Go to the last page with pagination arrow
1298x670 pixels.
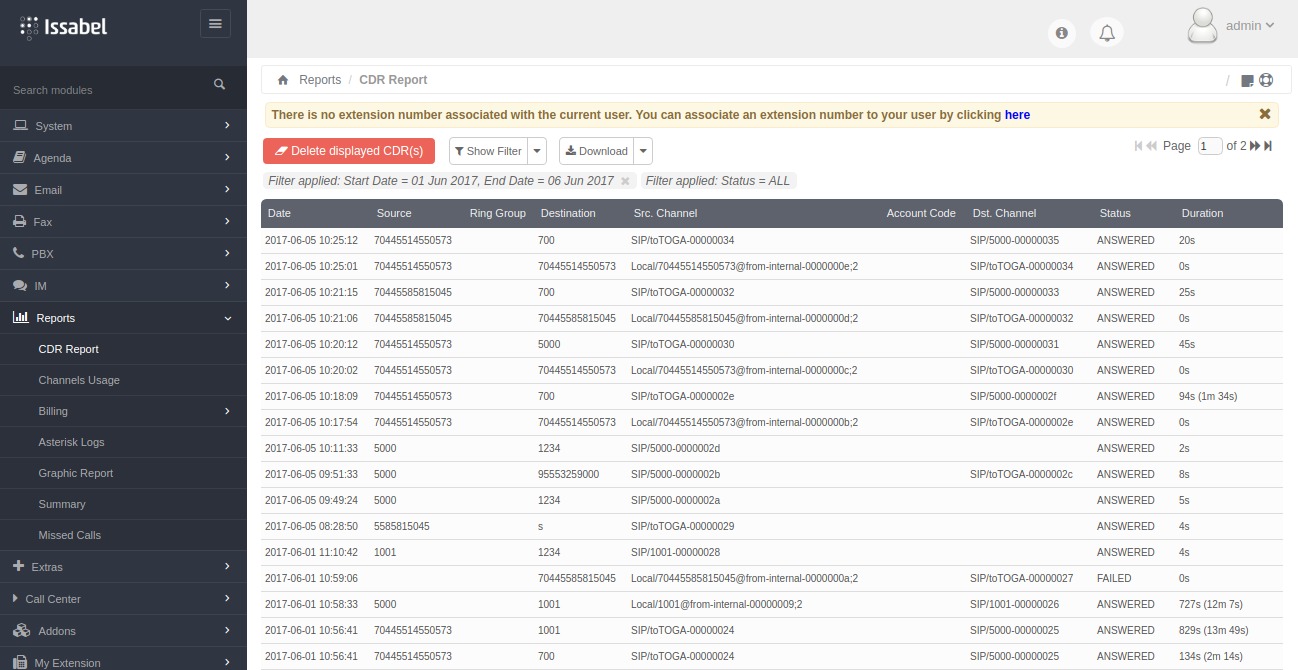pos(1267,145)
